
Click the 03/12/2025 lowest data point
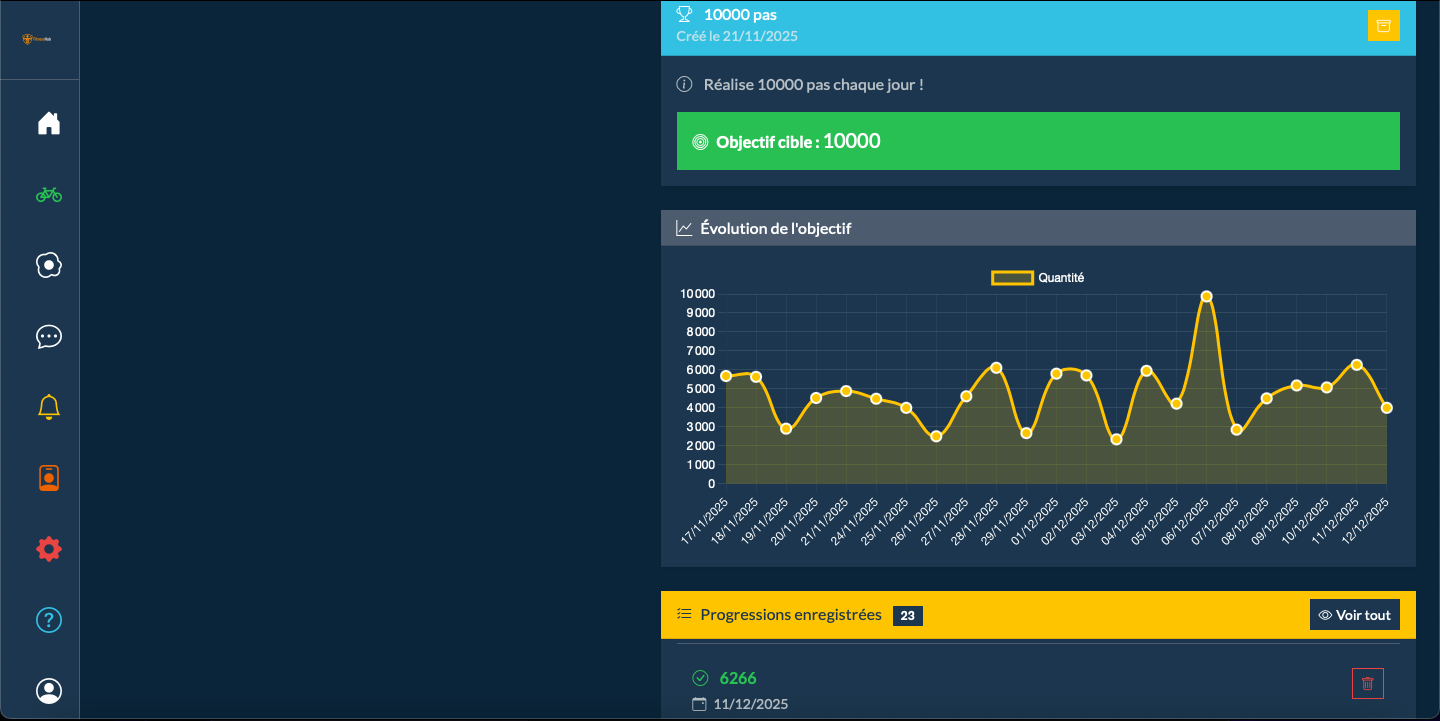click(x=1116, y=439)
